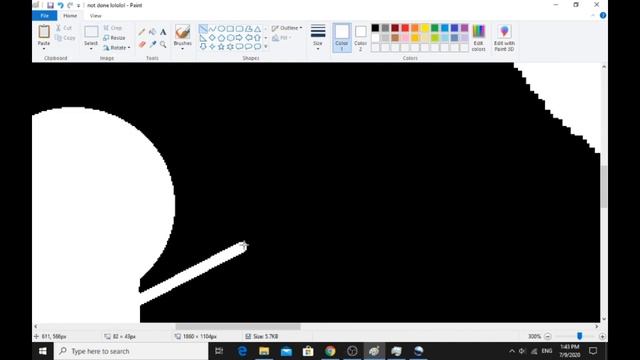Select the Color picker eyedropper tool
Viewport: 640px width, 360px height.
(152, 44)
